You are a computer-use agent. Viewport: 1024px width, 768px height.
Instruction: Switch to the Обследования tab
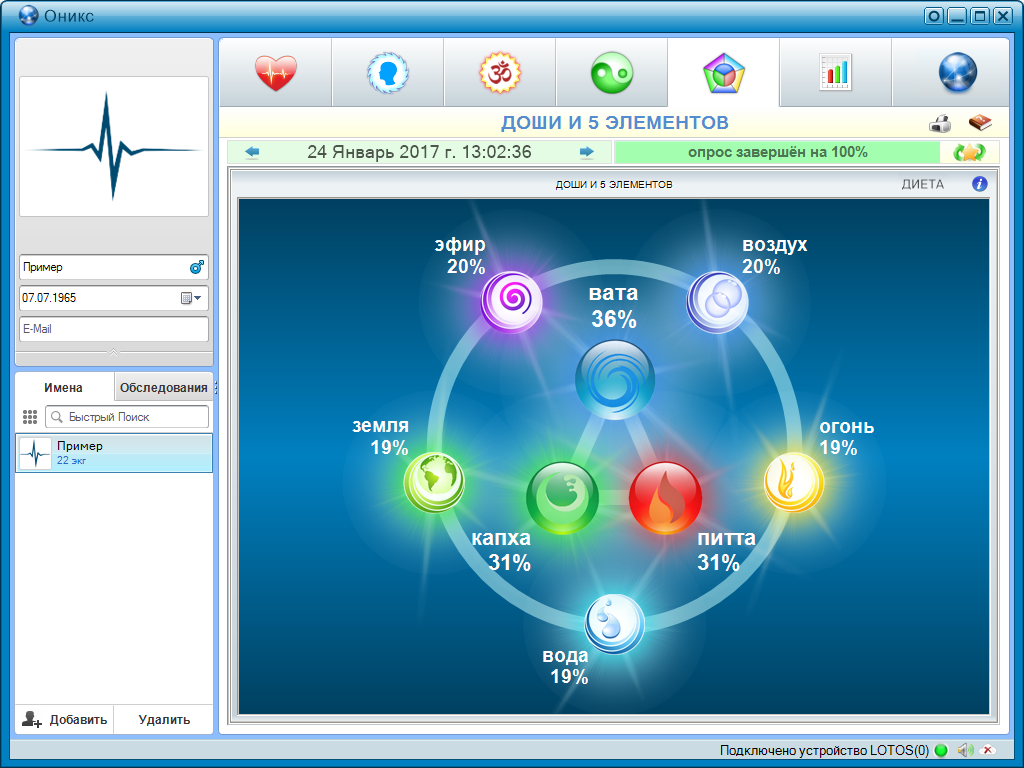tap(163, 387)
